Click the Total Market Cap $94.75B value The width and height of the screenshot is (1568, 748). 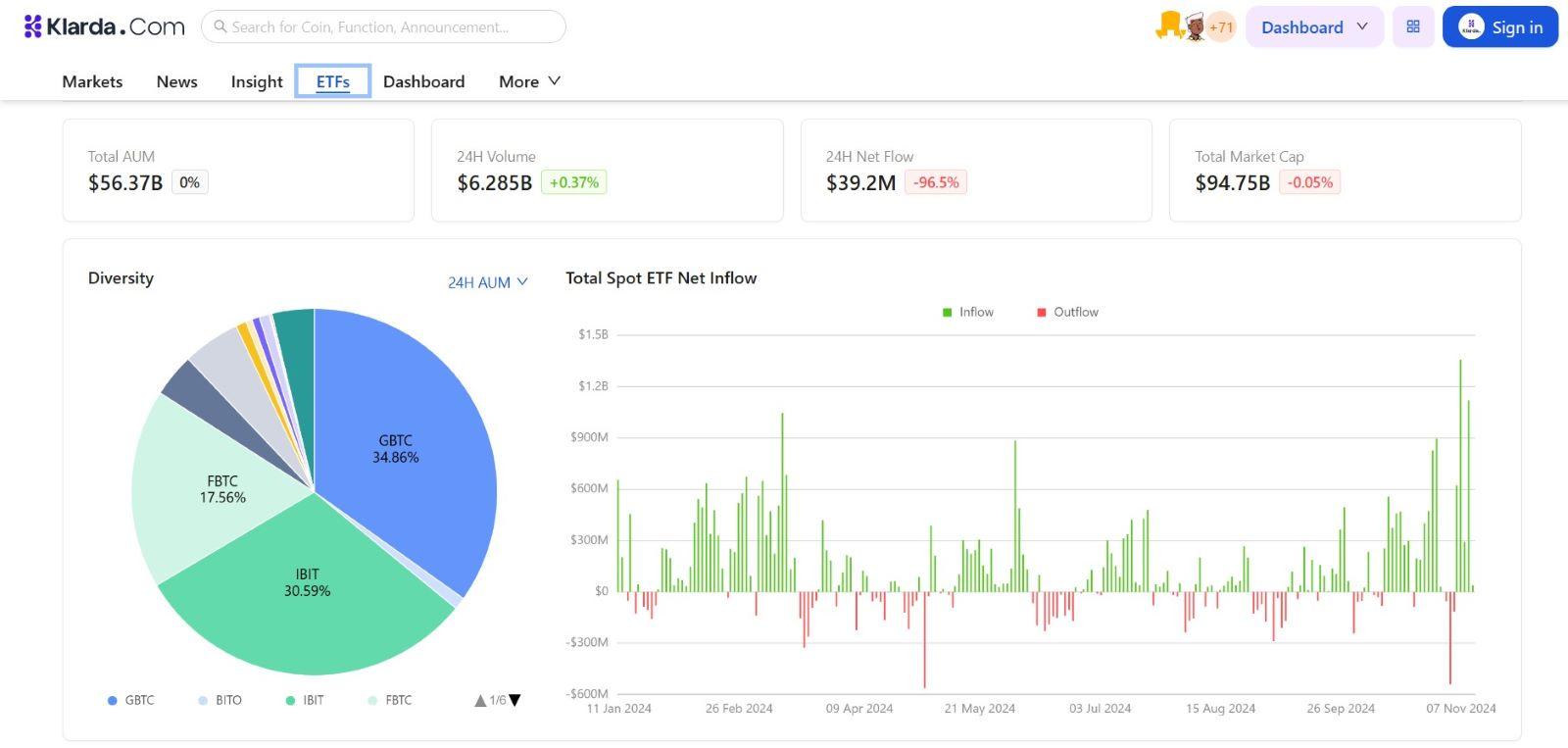[1233, 182]
